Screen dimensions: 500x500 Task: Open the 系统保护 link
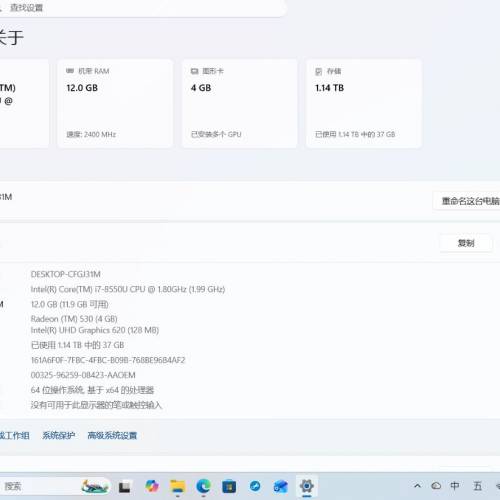(x=58, y=435)
